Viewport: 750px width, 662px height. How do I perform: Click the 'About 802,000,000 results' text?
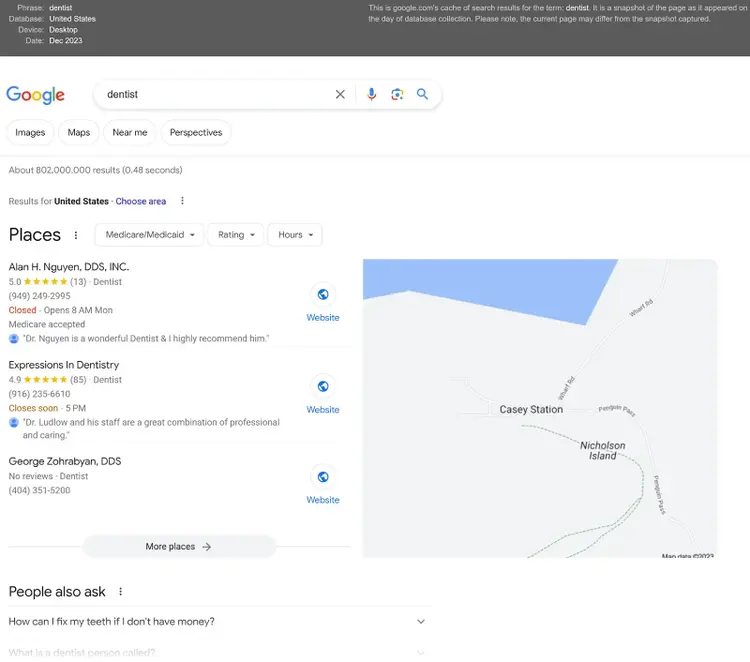(95, 170)
